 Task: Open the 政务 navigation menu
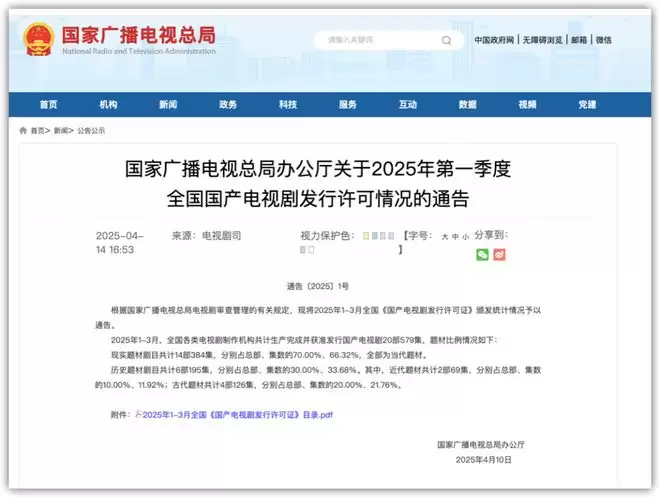coord(228,105)
